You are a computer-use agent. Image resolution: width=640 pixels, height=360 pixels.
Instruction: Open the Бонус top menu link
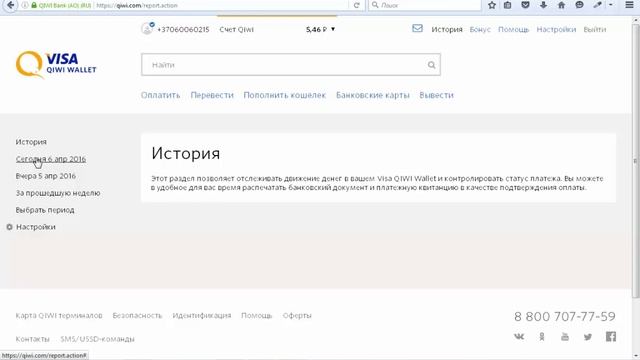(x=480, y=29)
